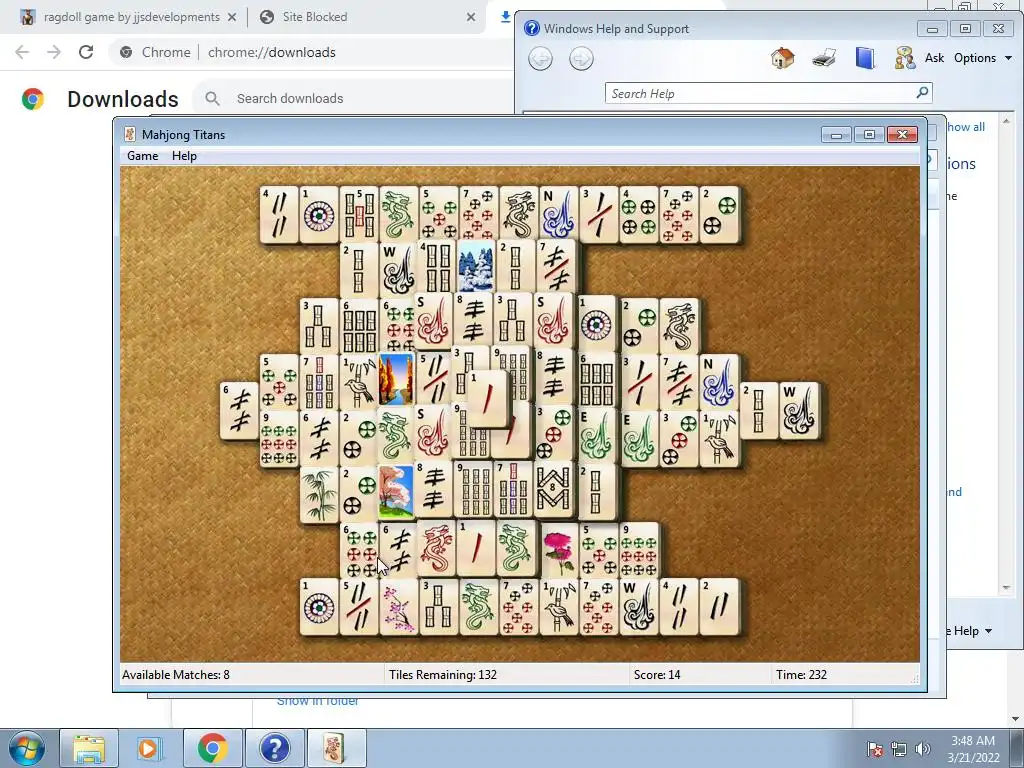The height and width of the screenshot is (768, 1024).
Task: Open the Game menu in Mahjong Titans
Action: (x=142, y=156)
